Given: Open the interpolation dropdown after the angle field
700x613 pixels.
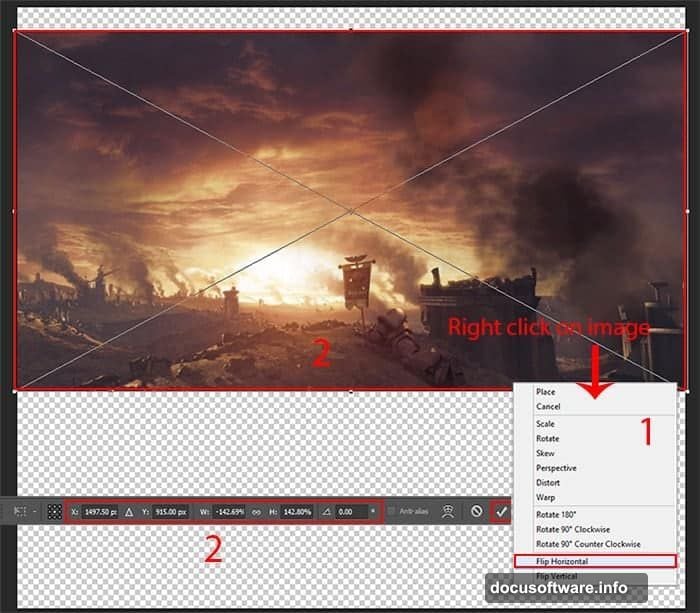Looking at the screenshot, I should tap(373, 510).
